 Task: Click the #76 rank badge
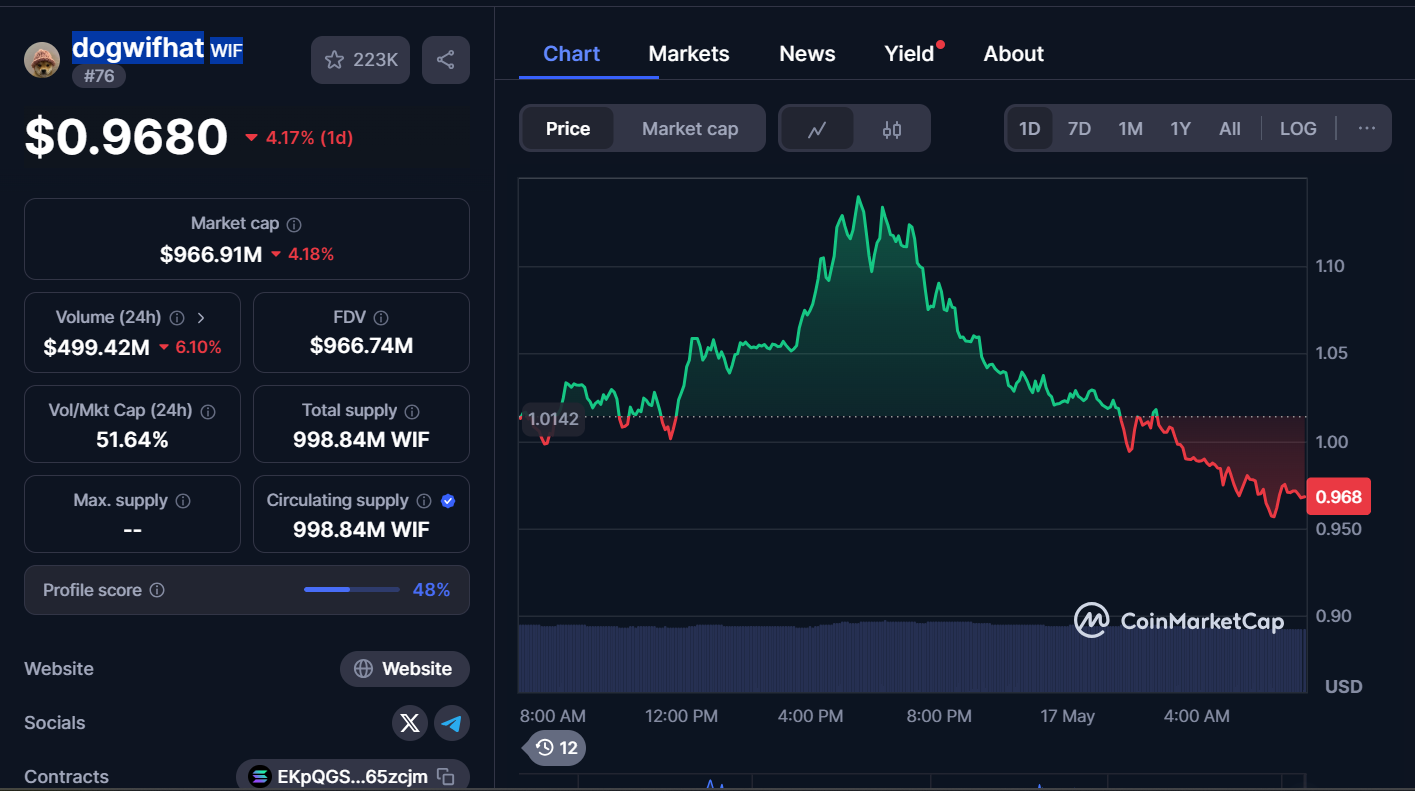(x=99, y=75)
